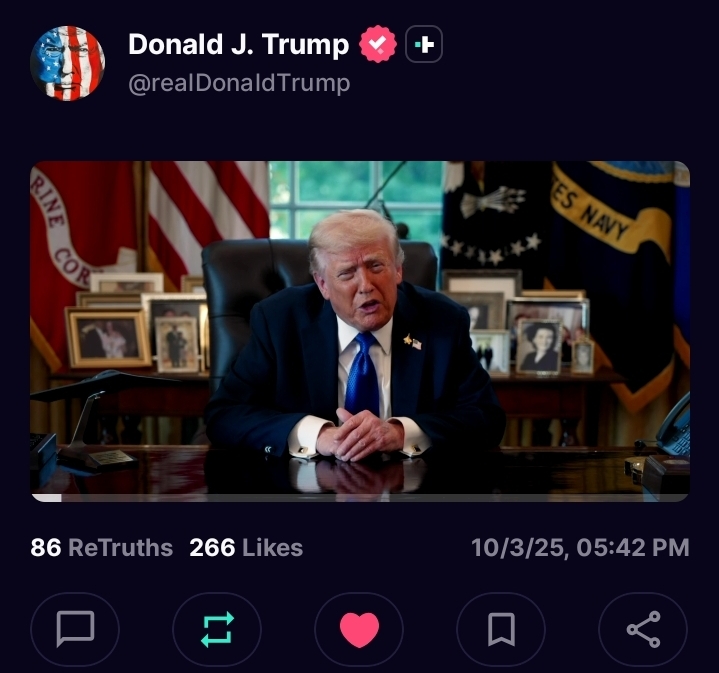The image size is (719, 673).
Task: Open the flag-painted profile avatar
Action: point(67,63)
